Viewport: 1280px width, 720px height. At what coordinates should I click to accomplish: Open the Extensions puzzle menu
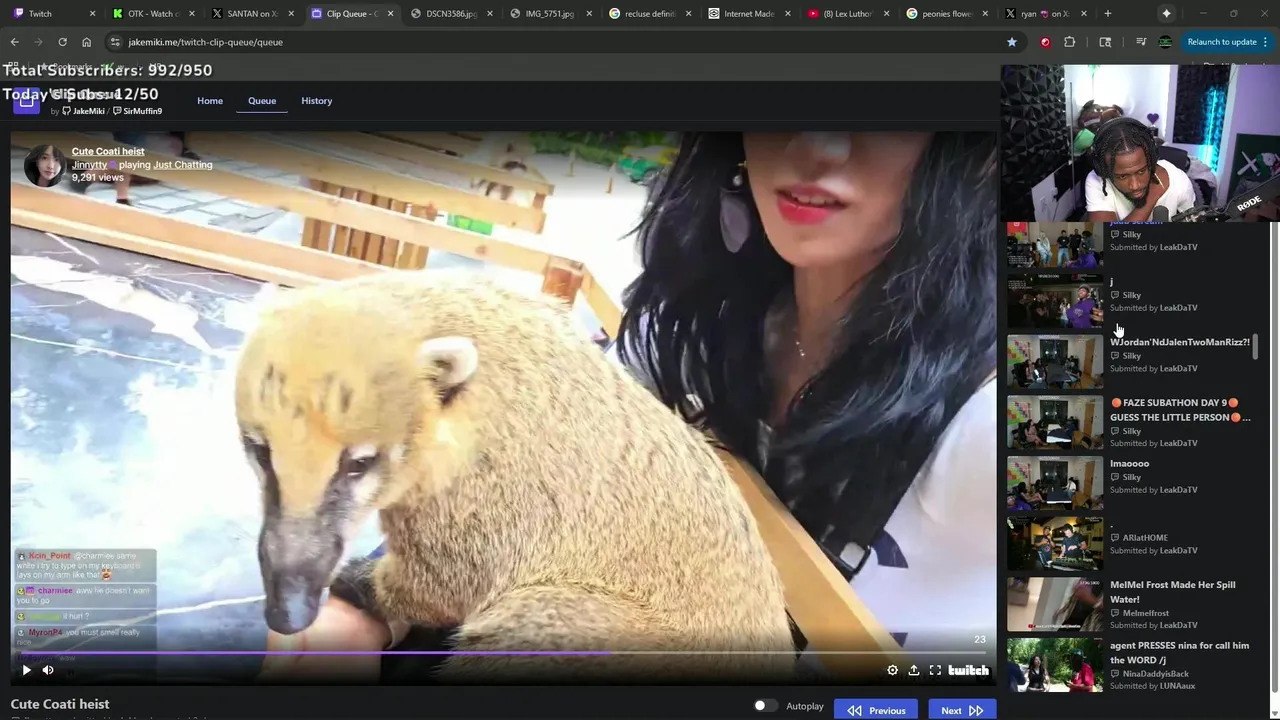tap(1070, 42)
